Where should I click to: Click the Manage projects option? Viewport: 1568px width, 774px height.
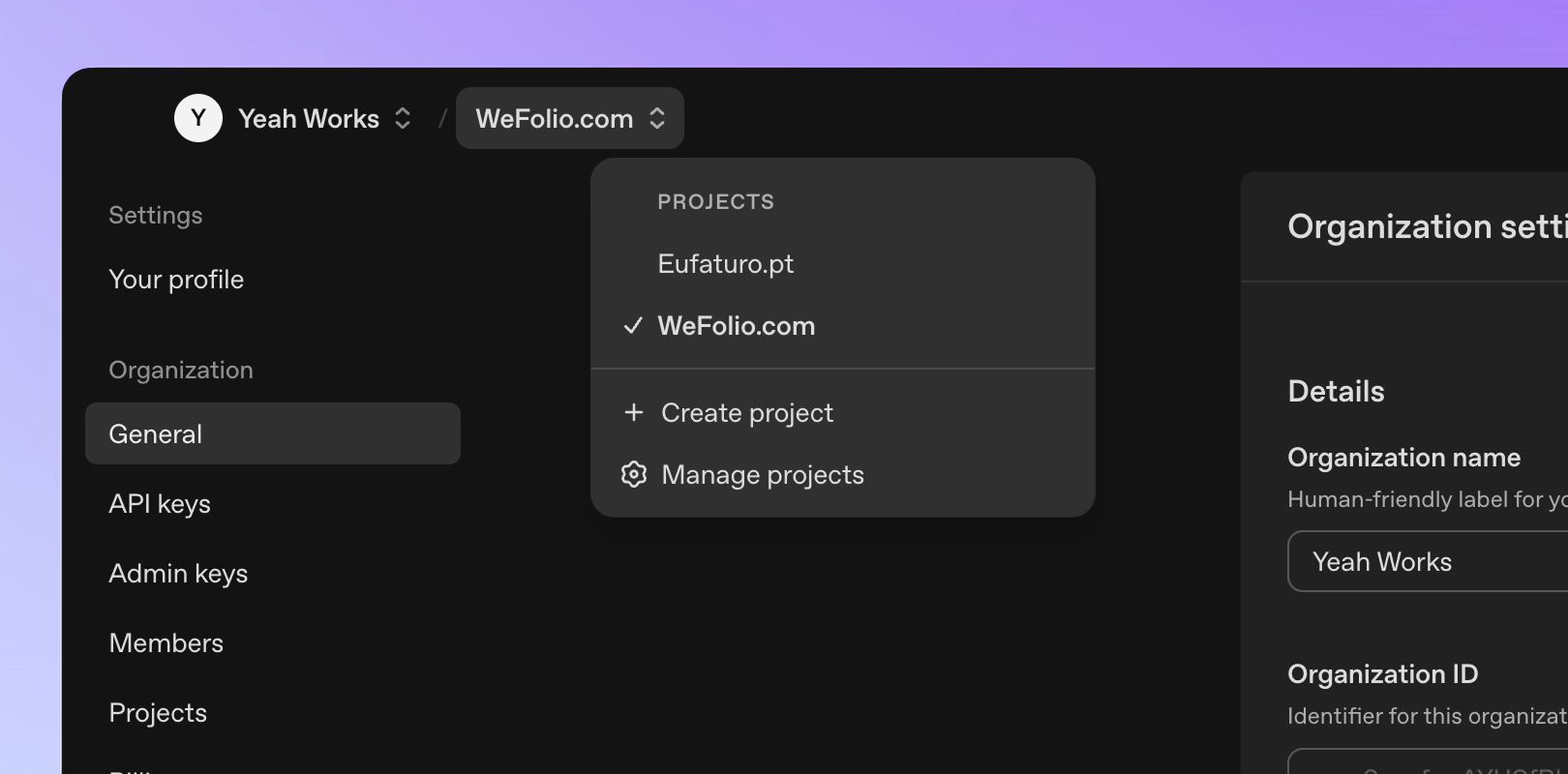[x=762, y=474]
